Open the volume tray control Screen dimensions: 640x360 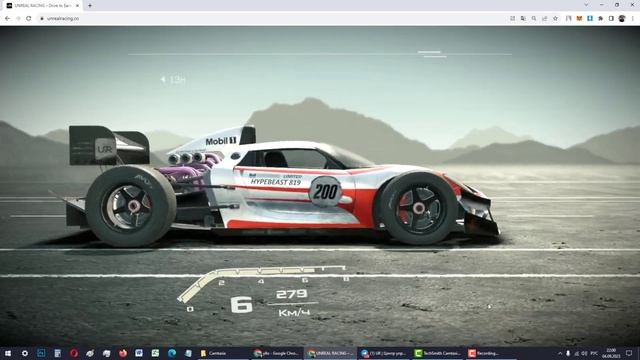584,353
